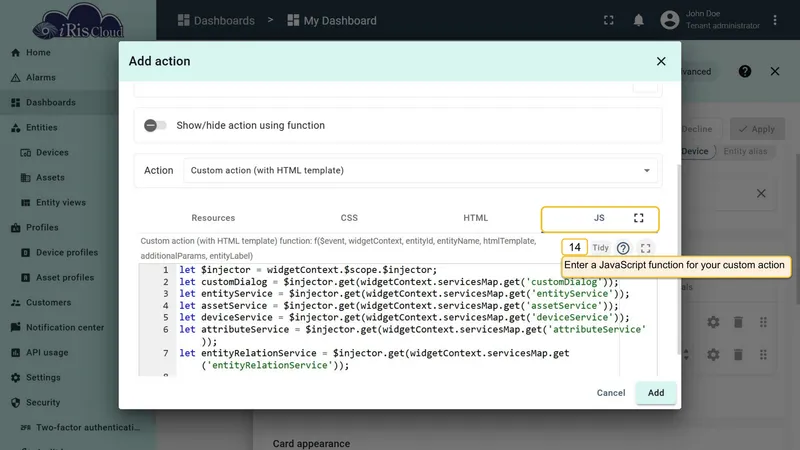Click Cancel in the dialog
The width and height of the screenshot is (800, 450).
tap(611, 393)
